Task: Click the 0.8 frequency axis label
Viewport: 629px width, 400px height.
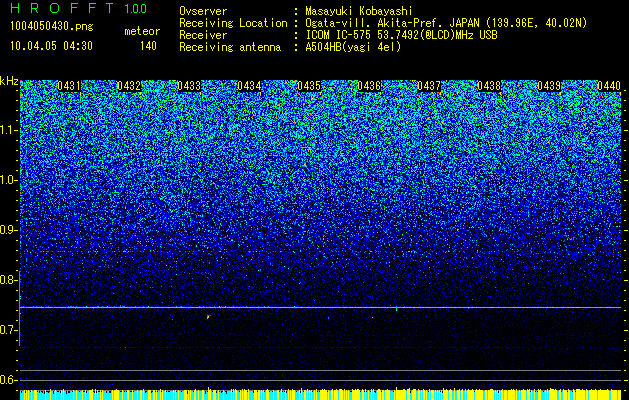Action: 8,280
